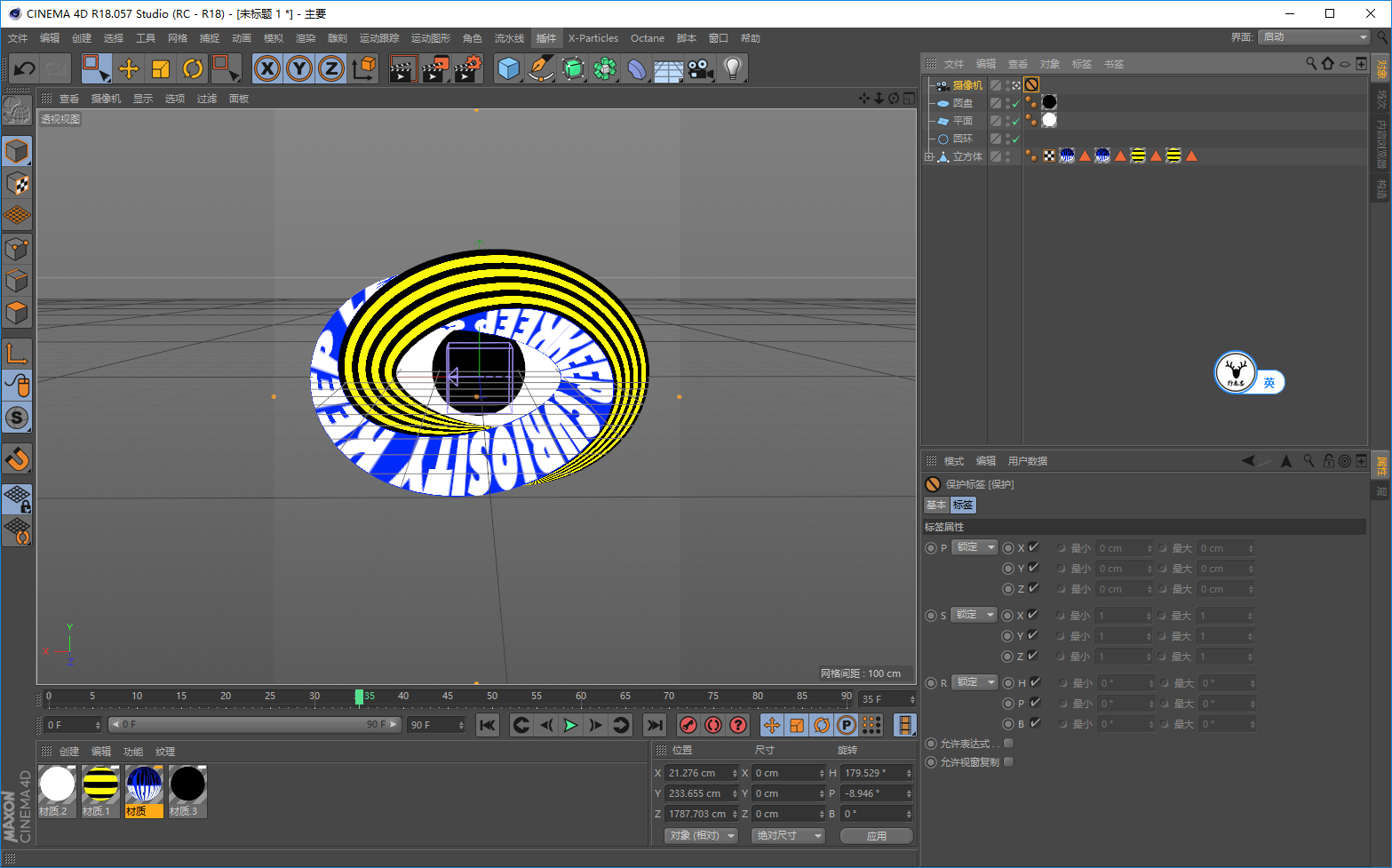Viewport: 1392px width, 868px height.
Task: Open the S 锁定 dropdown
Action: (974, 615)
